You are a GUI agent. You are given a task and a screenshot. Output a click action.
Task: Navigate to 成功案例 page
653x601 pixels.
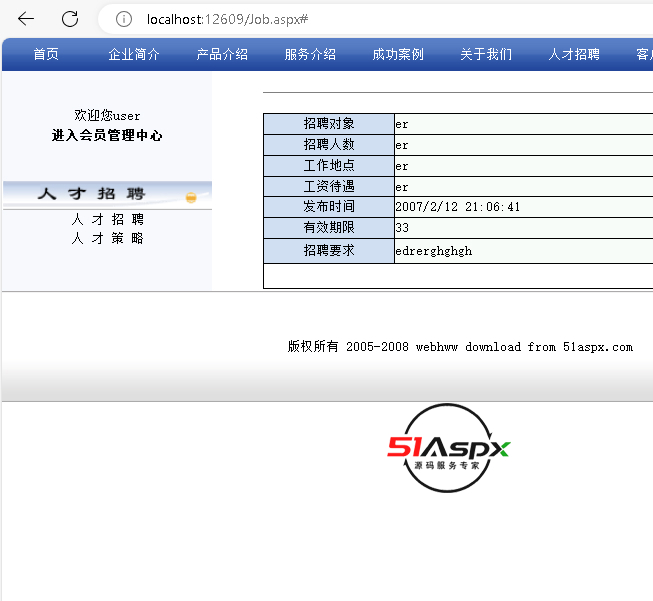(398, 55)
